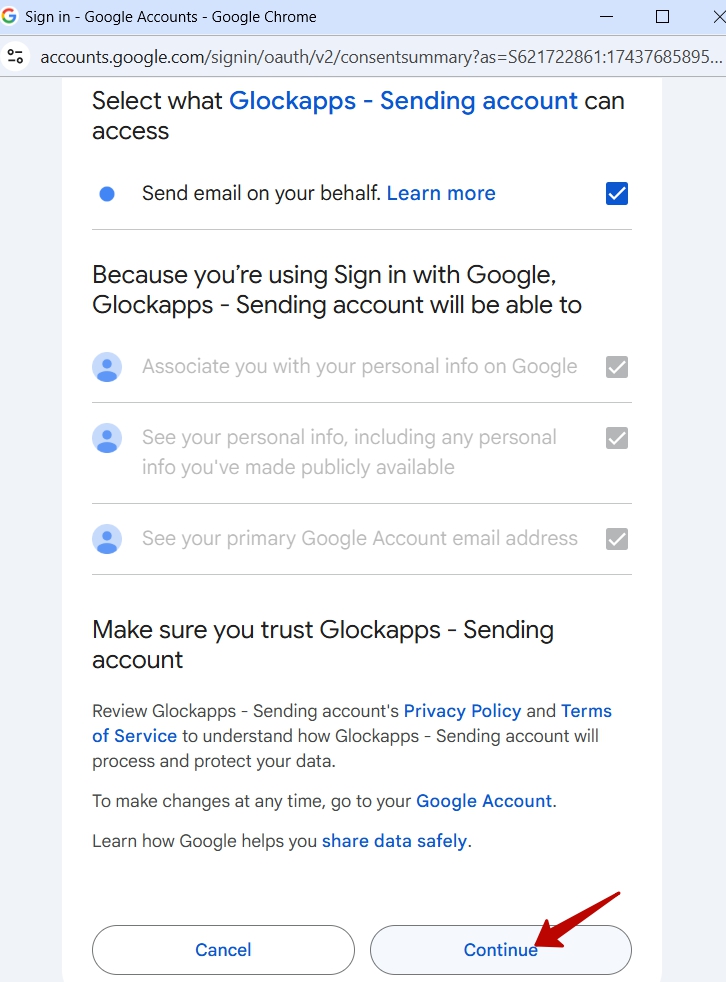
Task: Maximize the Chrome sign-in window
Action: [x=662, y=17]
